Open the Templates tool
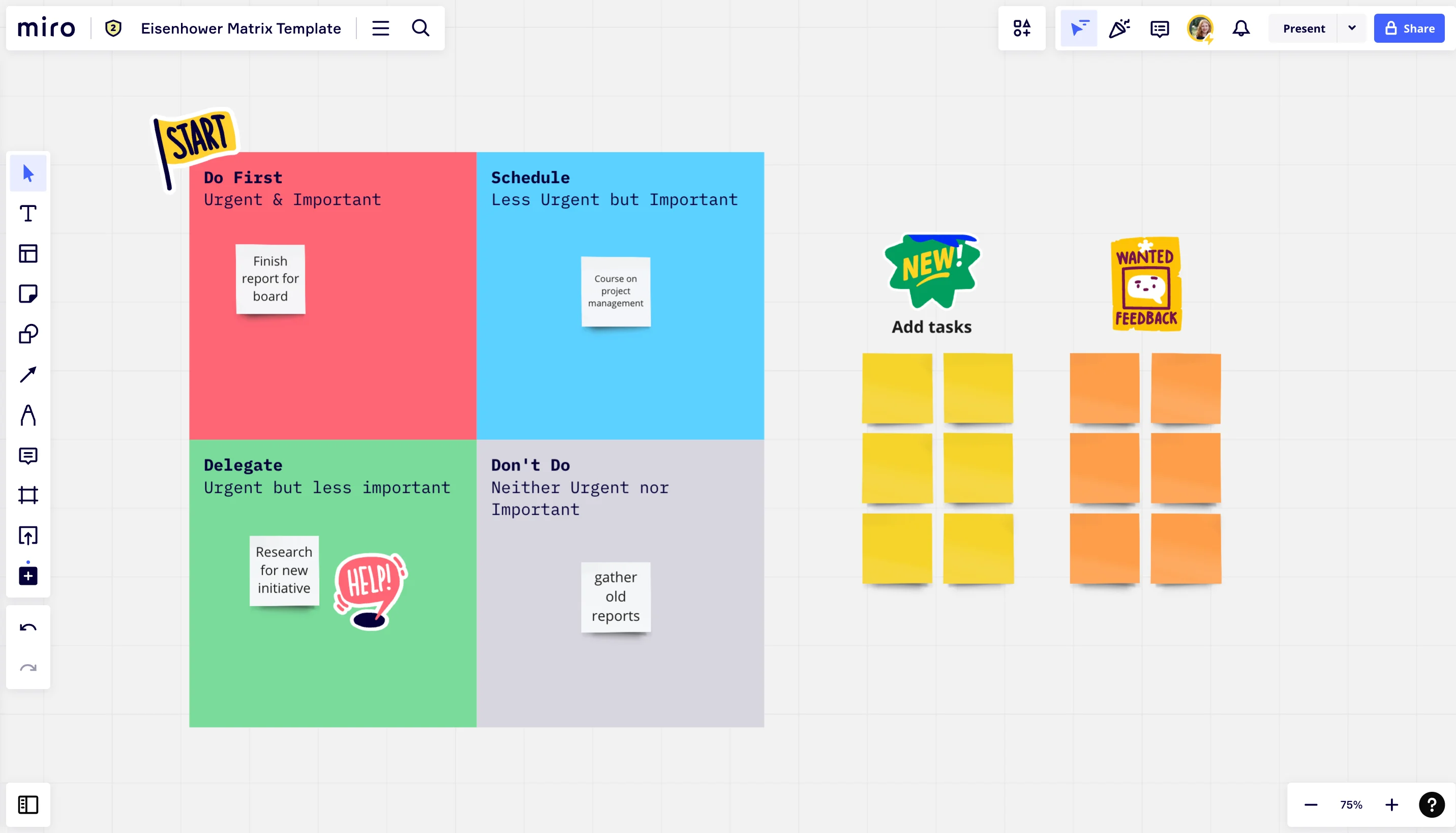This screenshot has width=1456, height=833. pos(28,253)
